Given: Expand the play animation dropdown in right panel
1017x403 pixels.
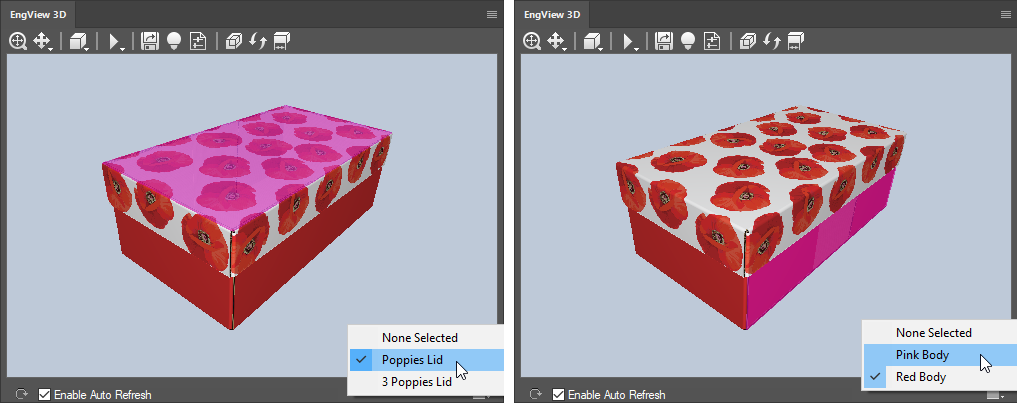Looking at the screenshot, I should click(x=630, y=41).
